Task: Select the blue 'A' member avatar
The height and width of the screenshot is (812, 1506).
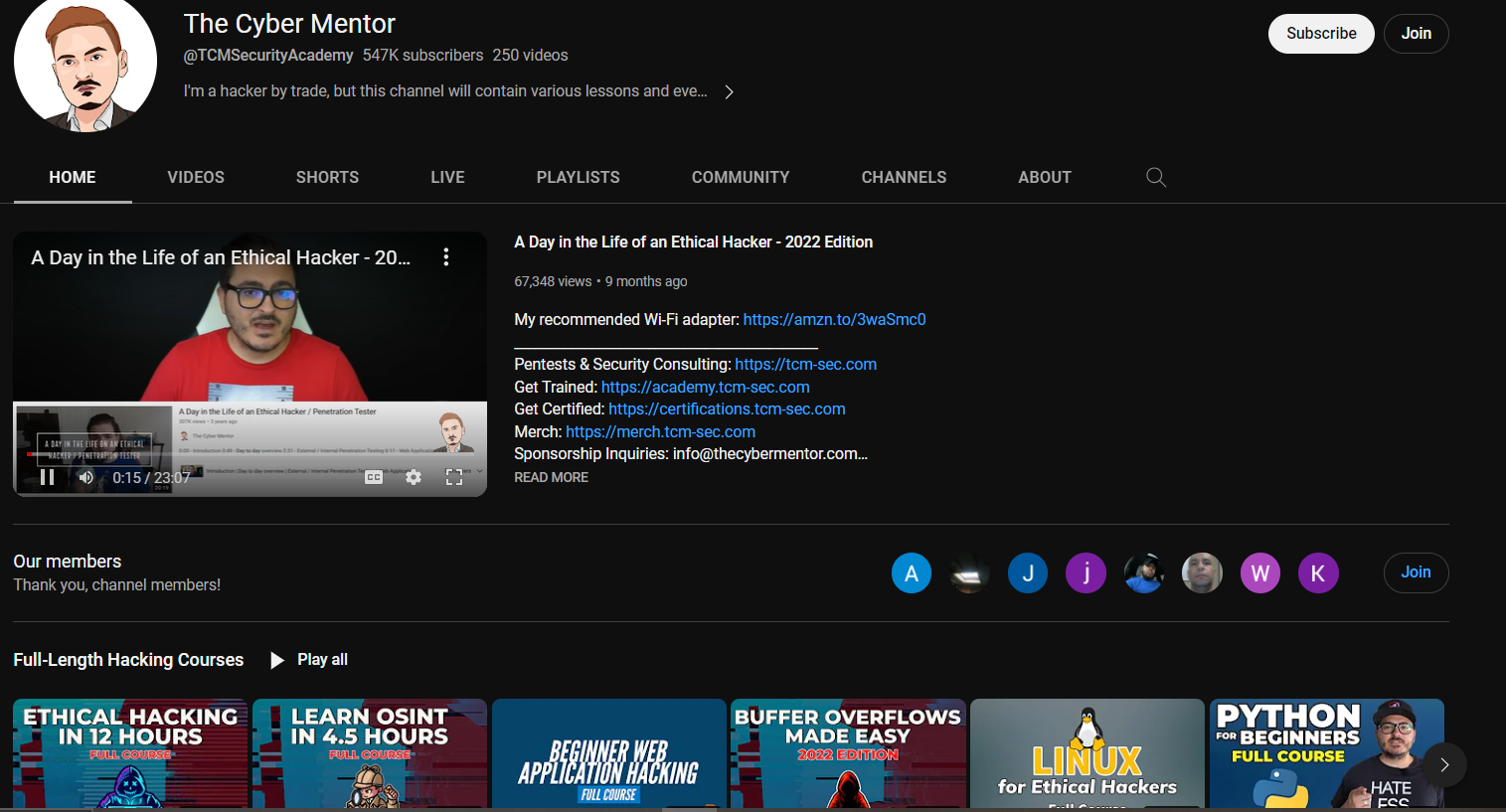Action: tap(912, 572)
